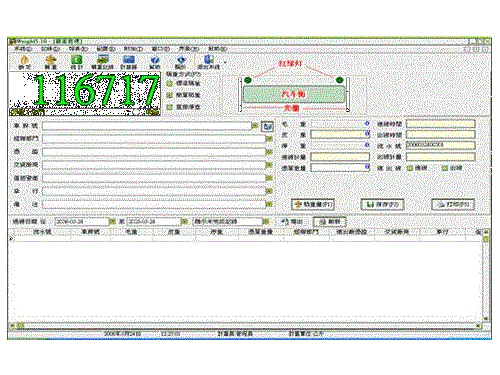Click the camera icon beside license plate field
The image size is (500, 375).
point(267,126)
